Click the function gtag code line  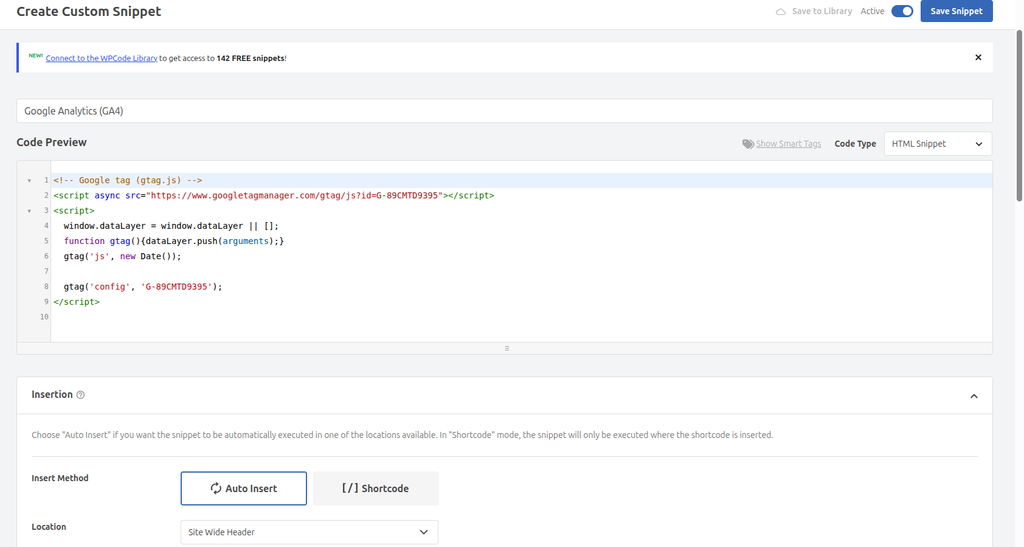coord(174,241)
